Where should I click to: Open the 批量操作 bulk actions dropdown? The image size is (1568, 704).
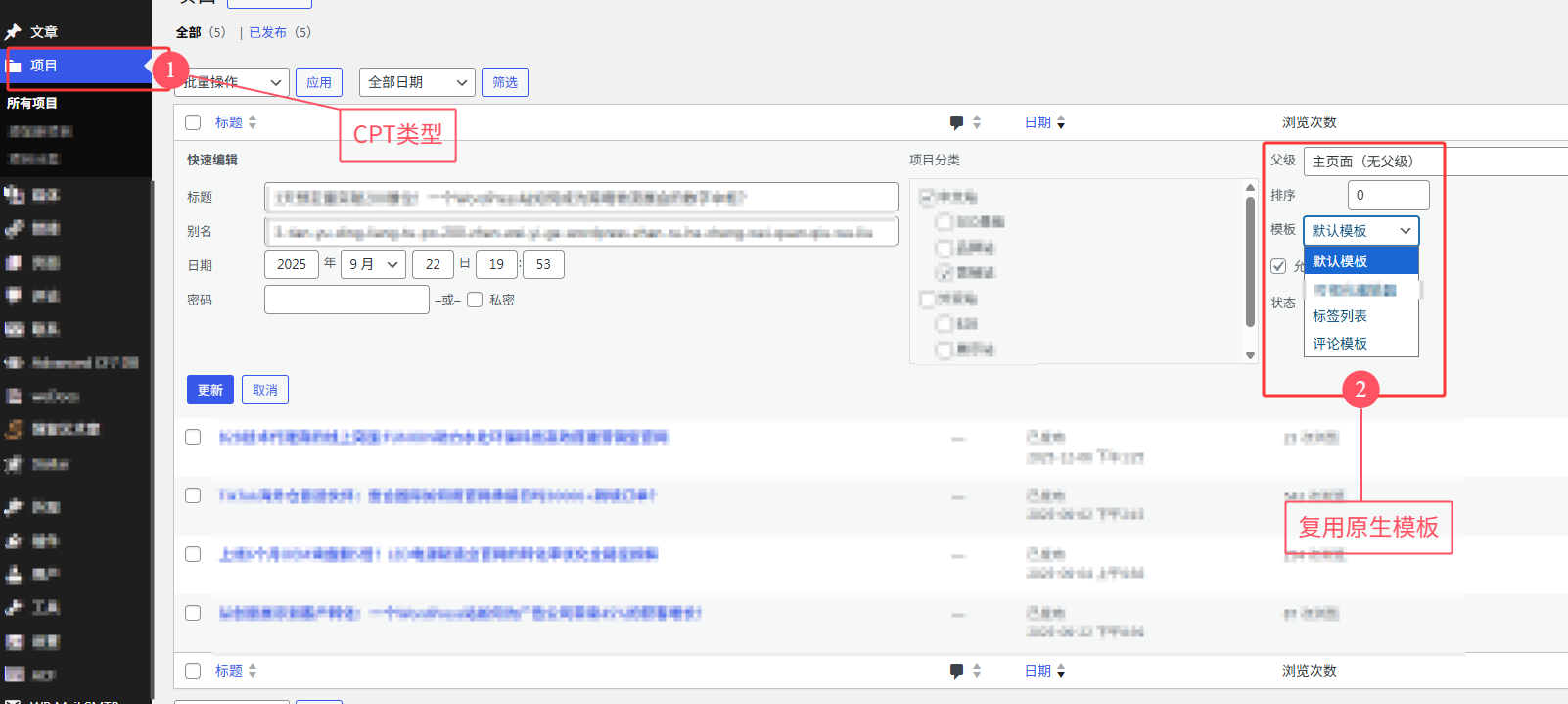(x=231, y=82)
